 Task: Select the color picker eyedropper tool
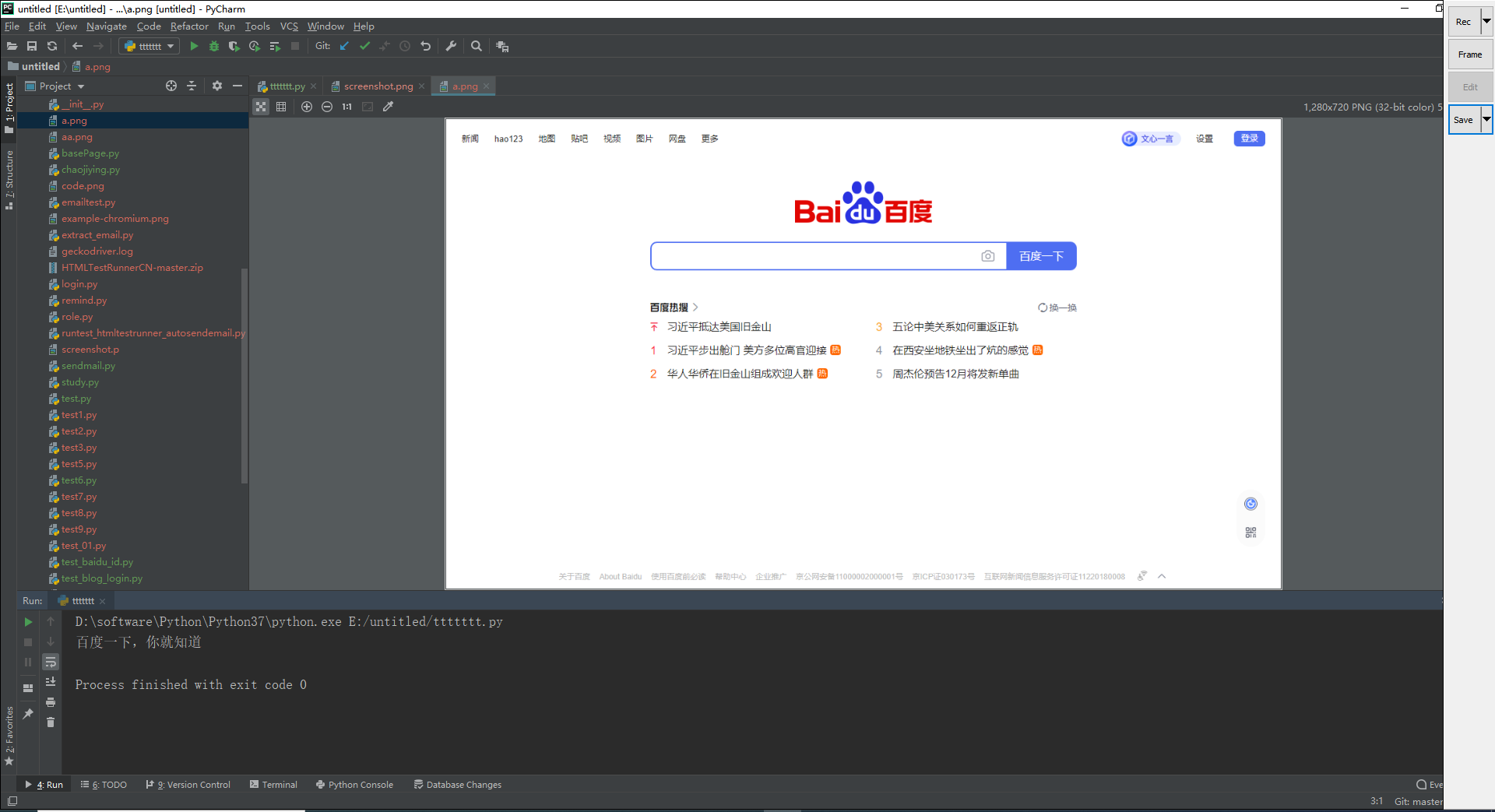point(388,107)
